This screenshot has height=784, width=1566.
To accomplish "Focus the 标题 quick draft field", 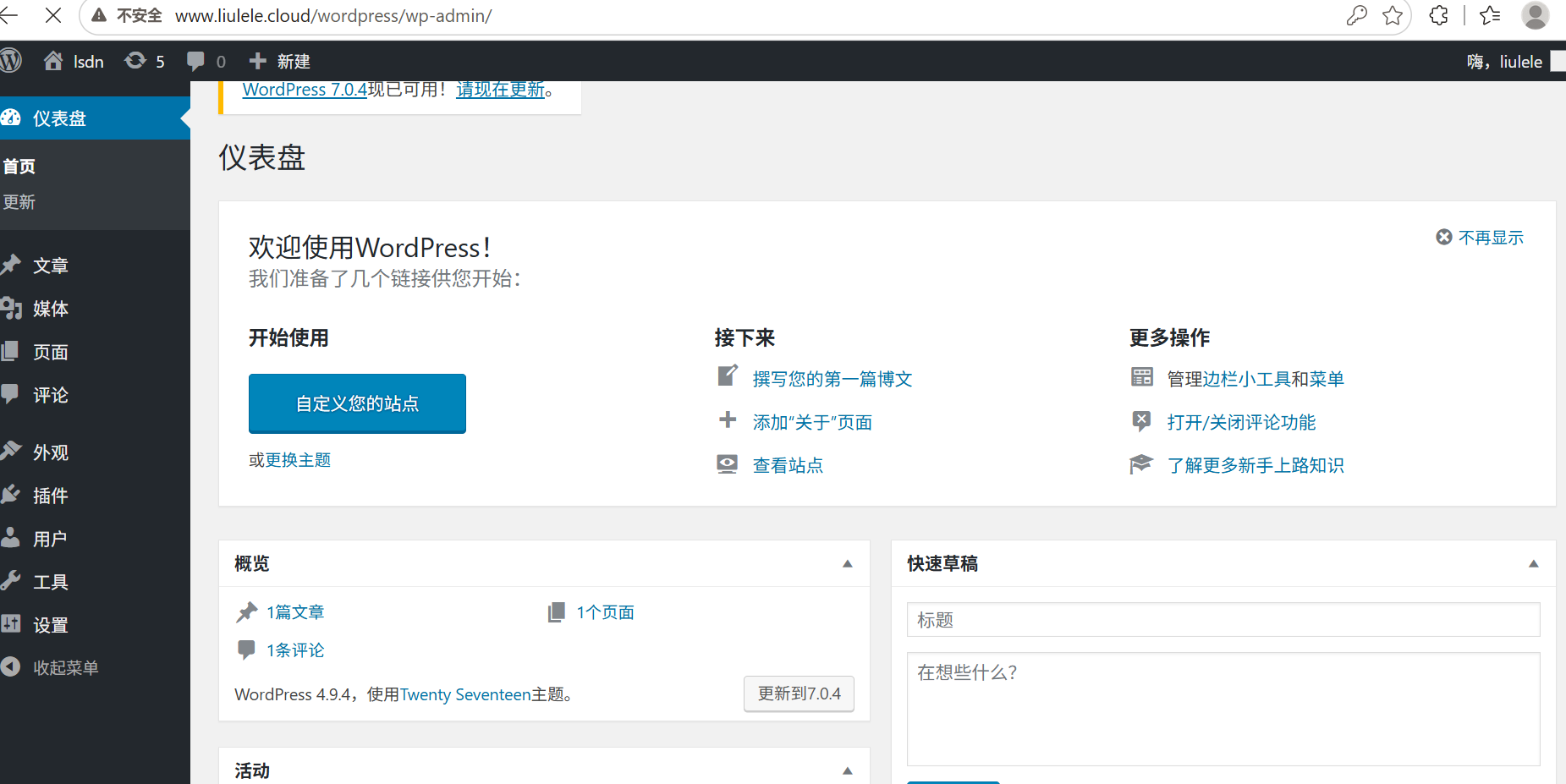I will (1223, 619).
